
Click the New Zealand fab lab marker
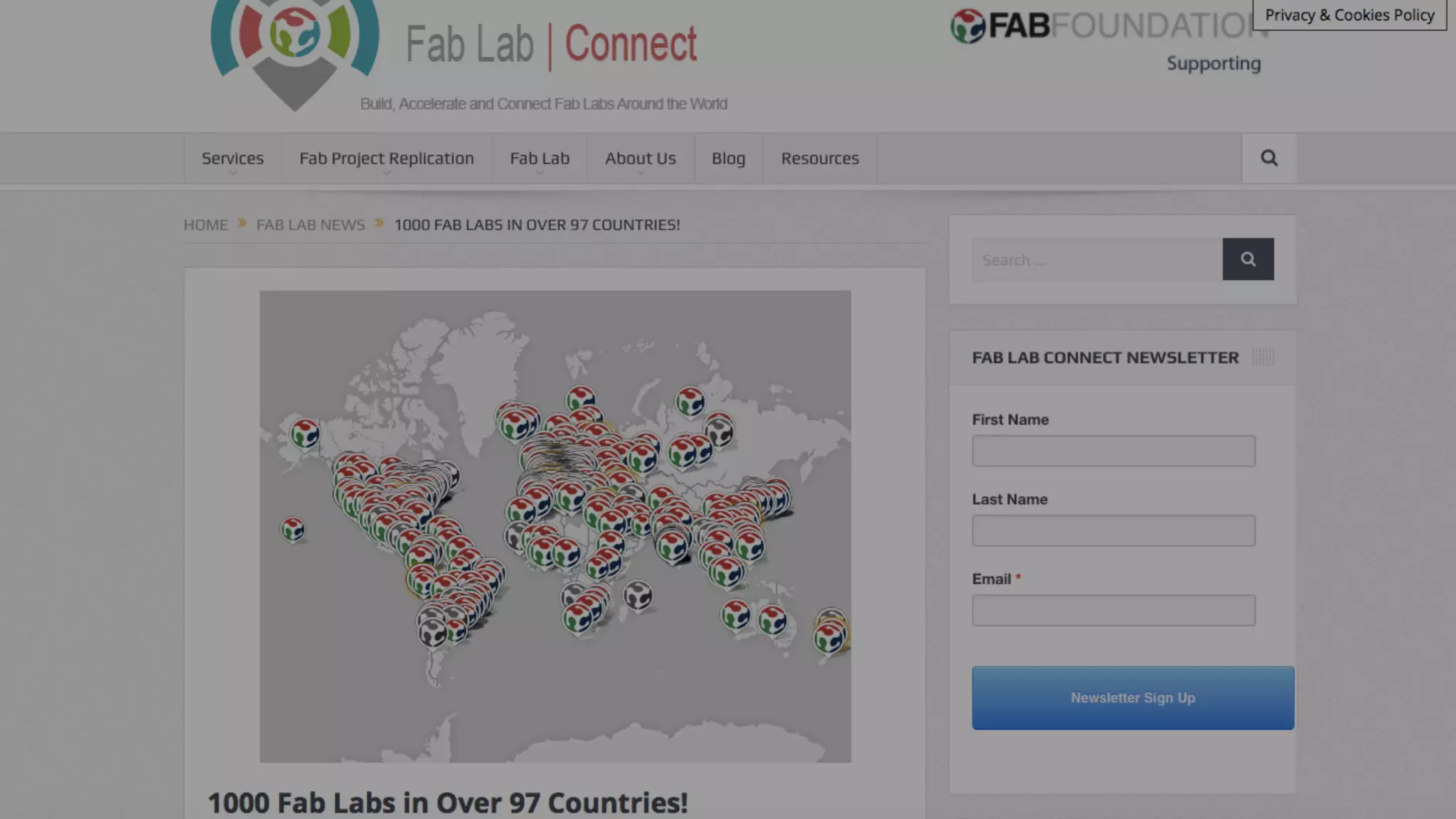click(x=830, y=635)
